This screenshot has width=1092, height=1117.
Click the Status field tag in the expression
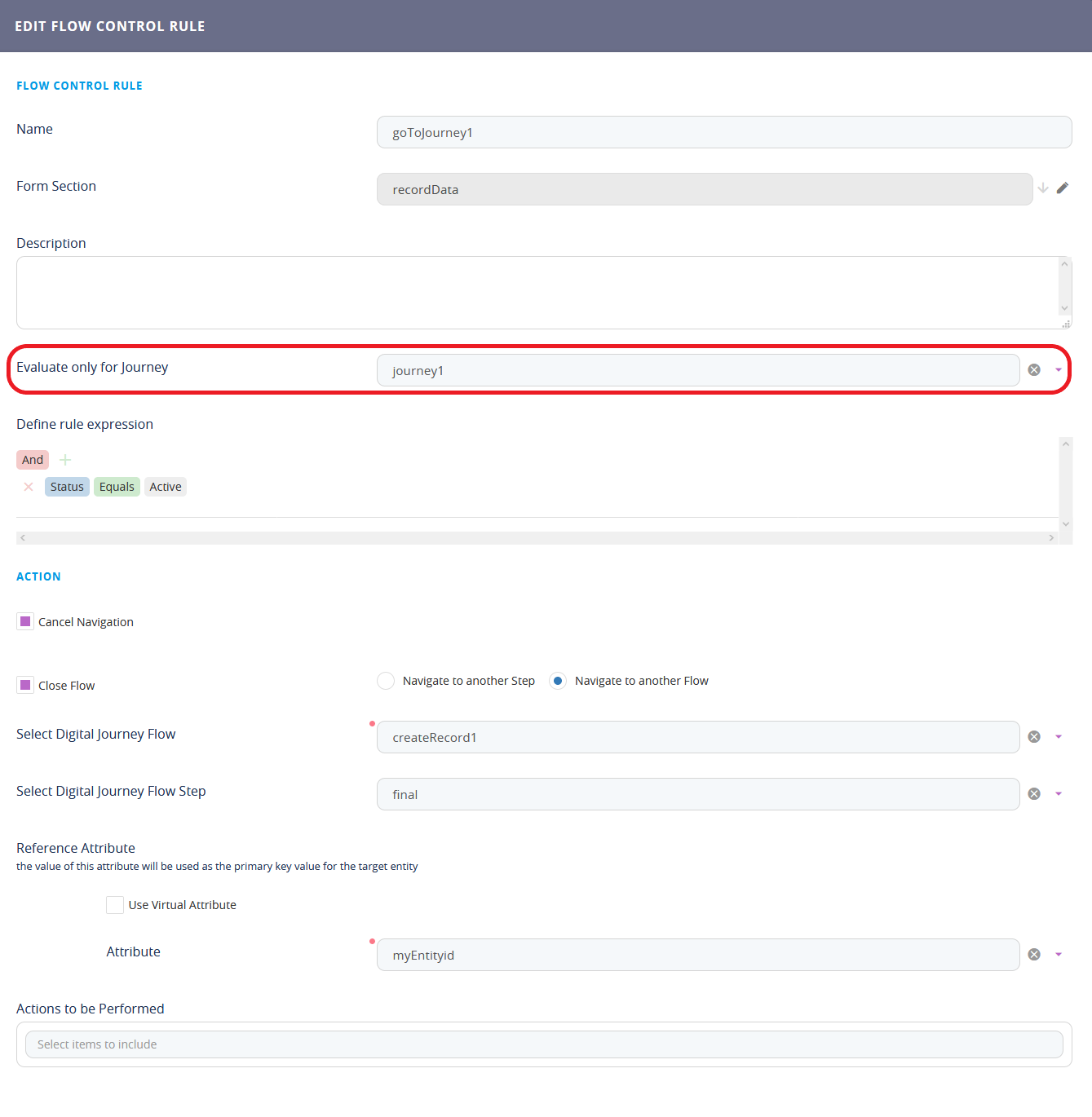point(67,487)
